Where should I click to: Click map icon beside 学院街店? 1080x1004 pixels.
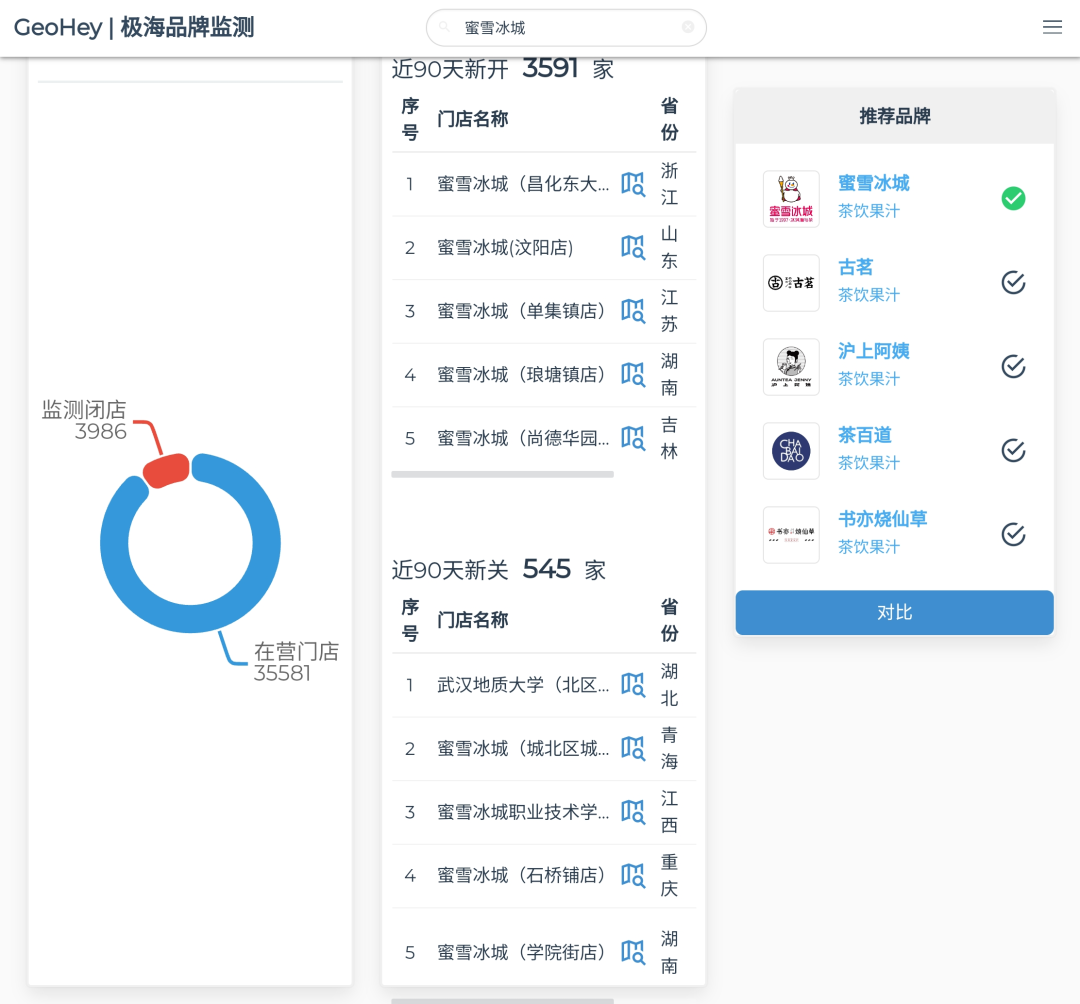(x=632, y=952)
